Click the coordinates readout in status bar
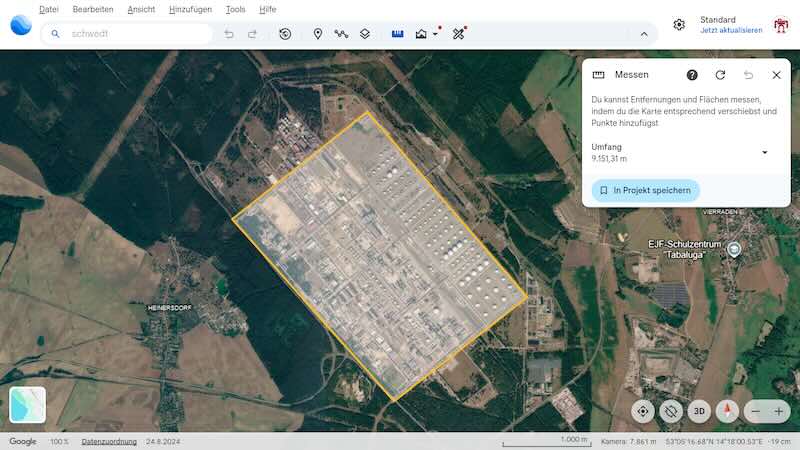 point(714,441)
